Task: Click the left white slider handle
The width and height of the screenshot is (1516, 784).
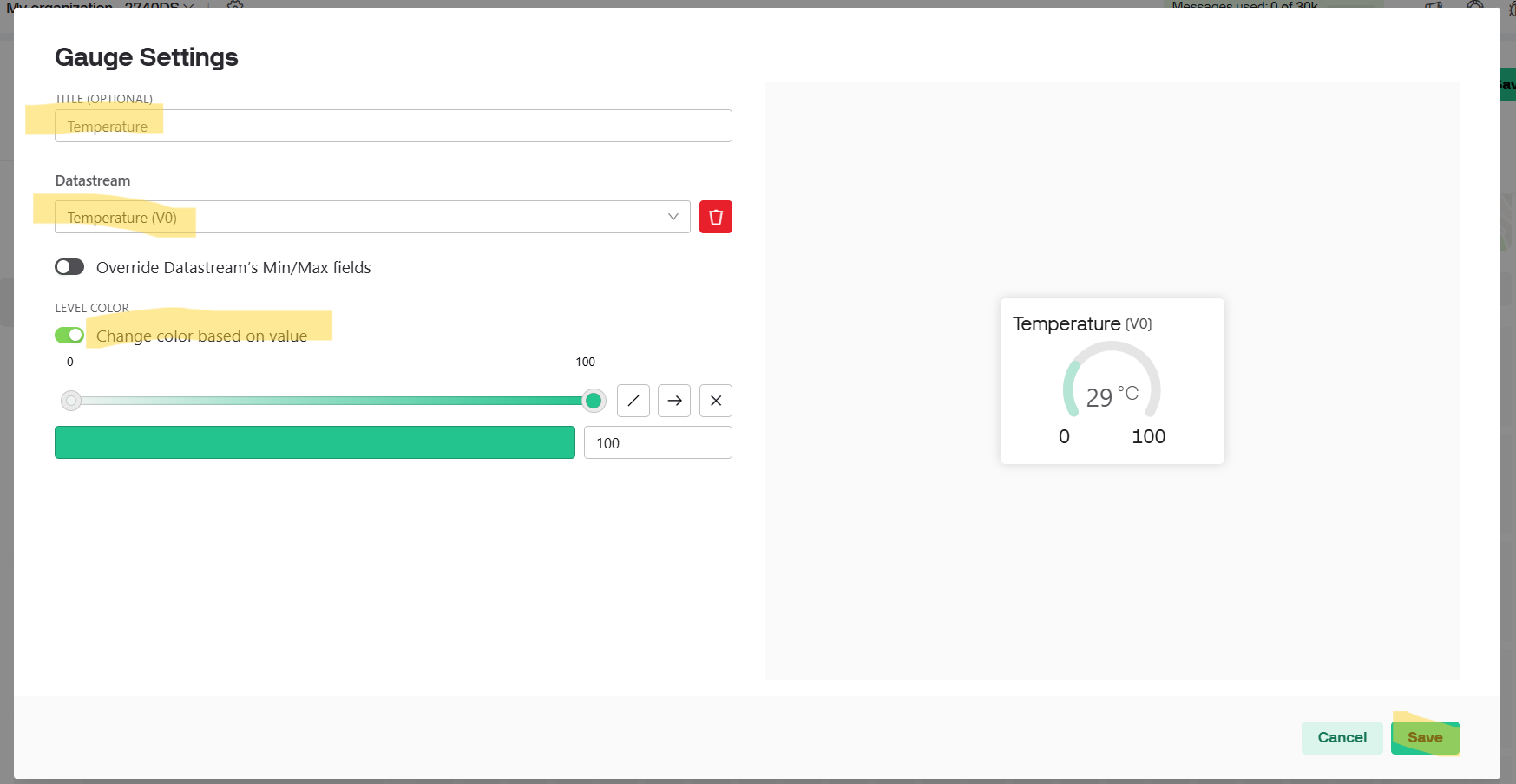Action: (x=71, y=401)
